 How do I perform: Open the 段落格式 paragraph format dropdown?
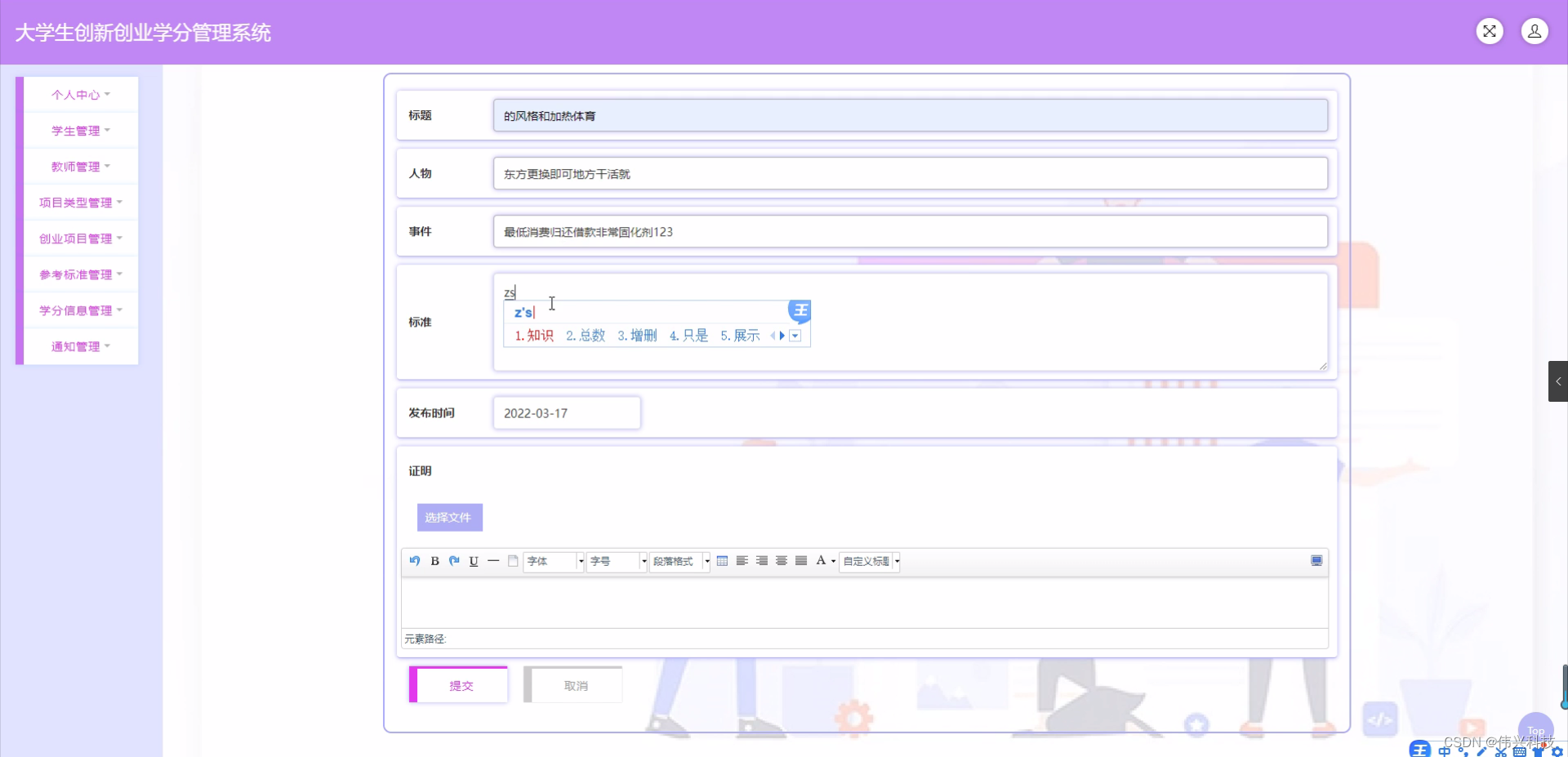tap(679, 561)
